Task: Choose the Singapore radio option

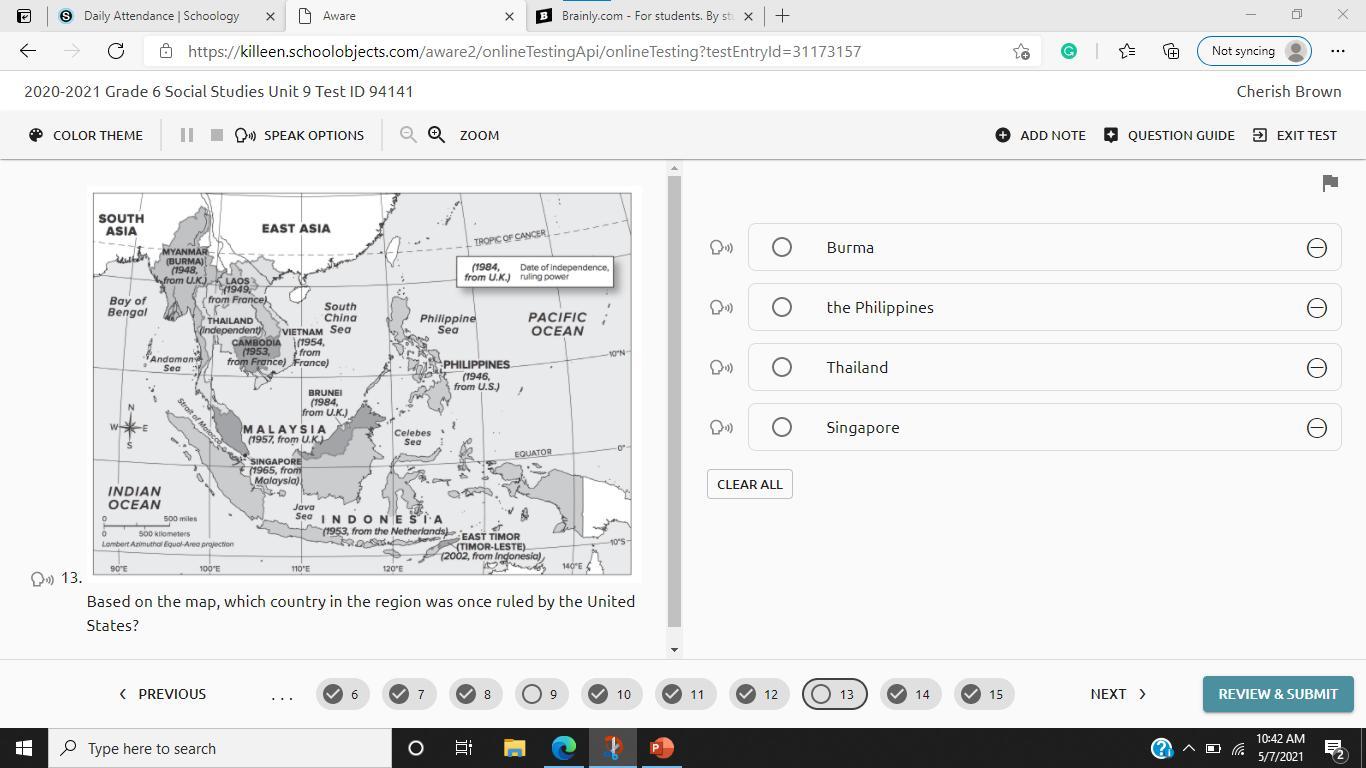Action: [782, 427]
